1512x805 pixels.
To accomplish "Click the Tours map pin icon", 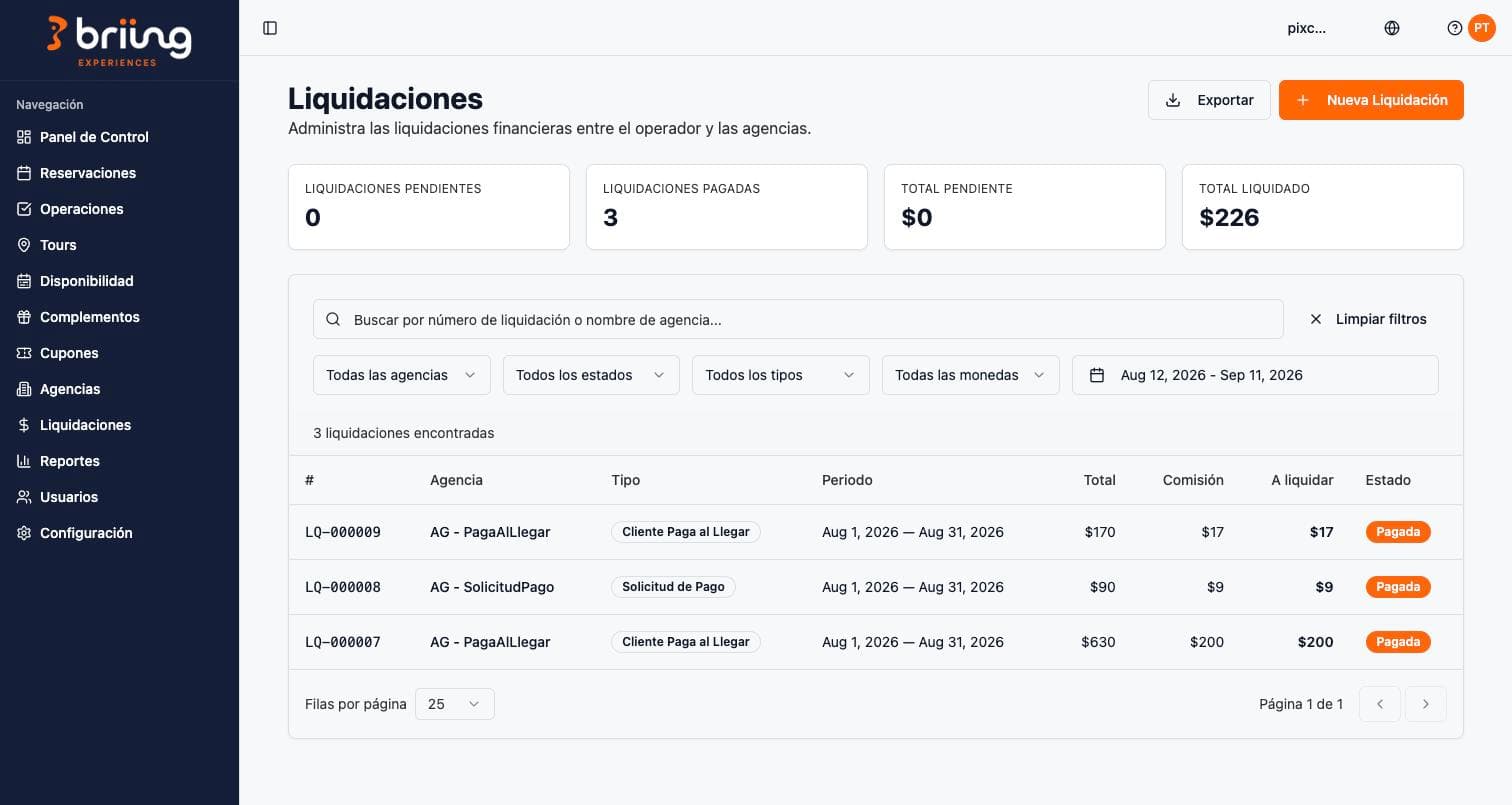I will [x=24, y=245].
